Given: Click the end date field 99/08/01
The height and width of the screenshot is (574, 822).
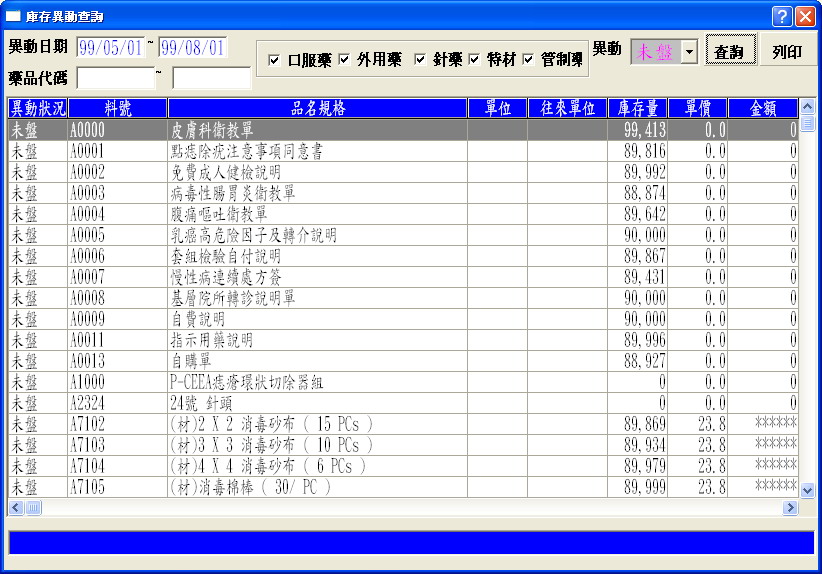Looking at the screenshot, I should (x=193, y=47).
